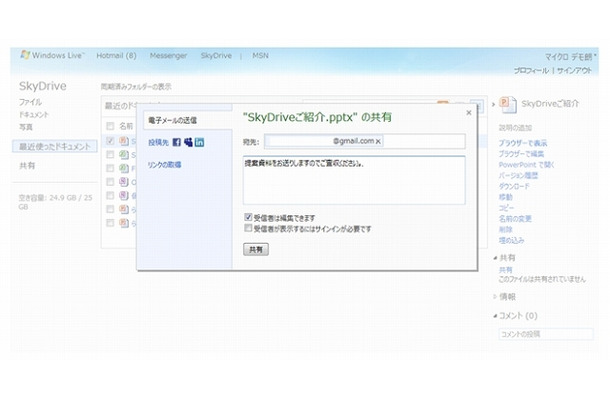This screenshot has height=400, width=610.
Task: Open ファイル in the left sidebar
Action: click(30, 102)
